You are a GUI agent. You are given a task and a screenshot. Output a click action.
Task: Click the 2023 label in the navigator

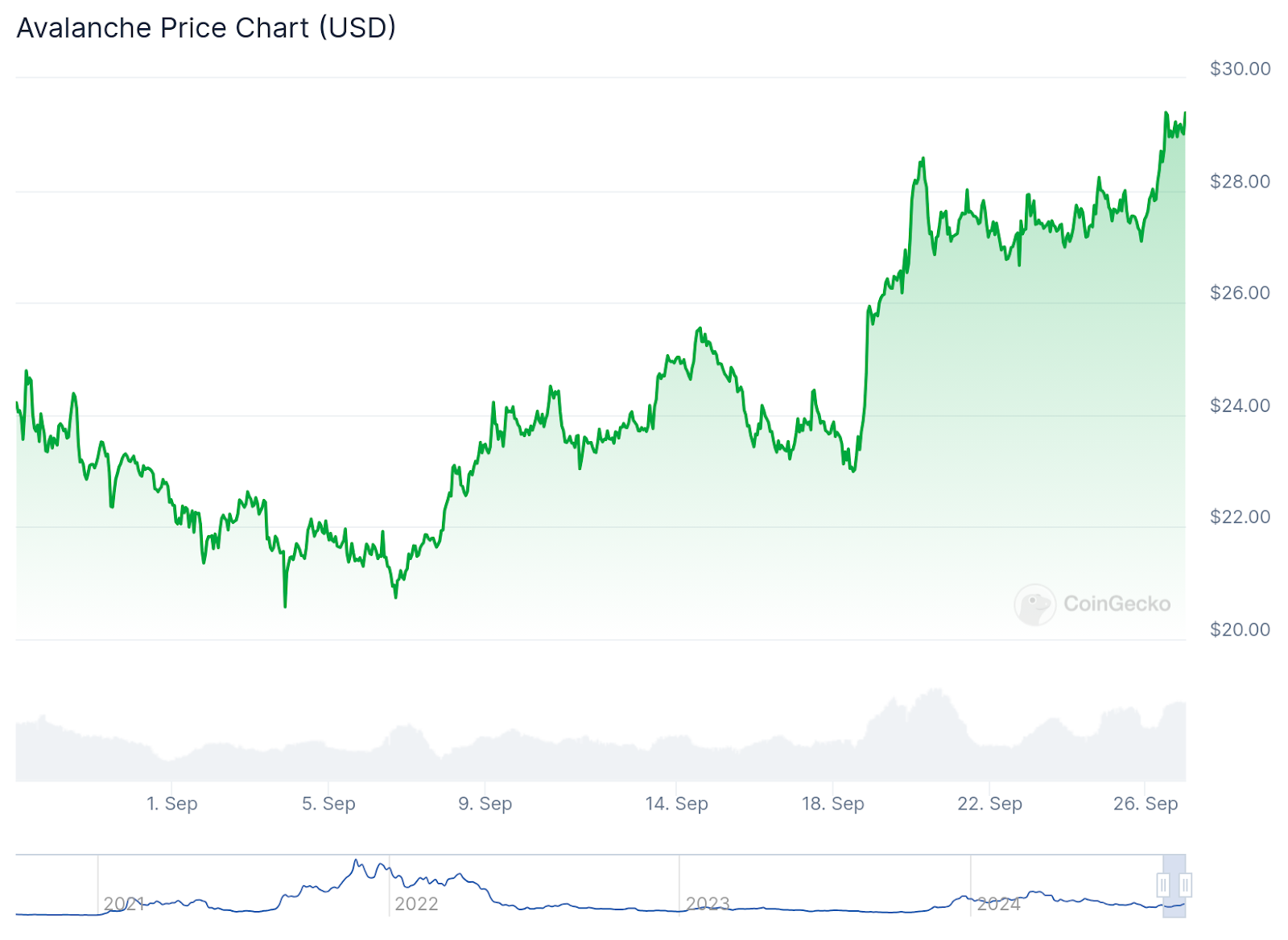[708, 904]
